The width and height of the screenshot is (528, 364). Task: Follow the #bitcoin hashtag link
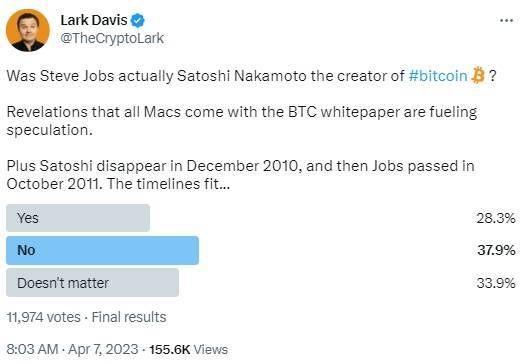coord(438,76)
